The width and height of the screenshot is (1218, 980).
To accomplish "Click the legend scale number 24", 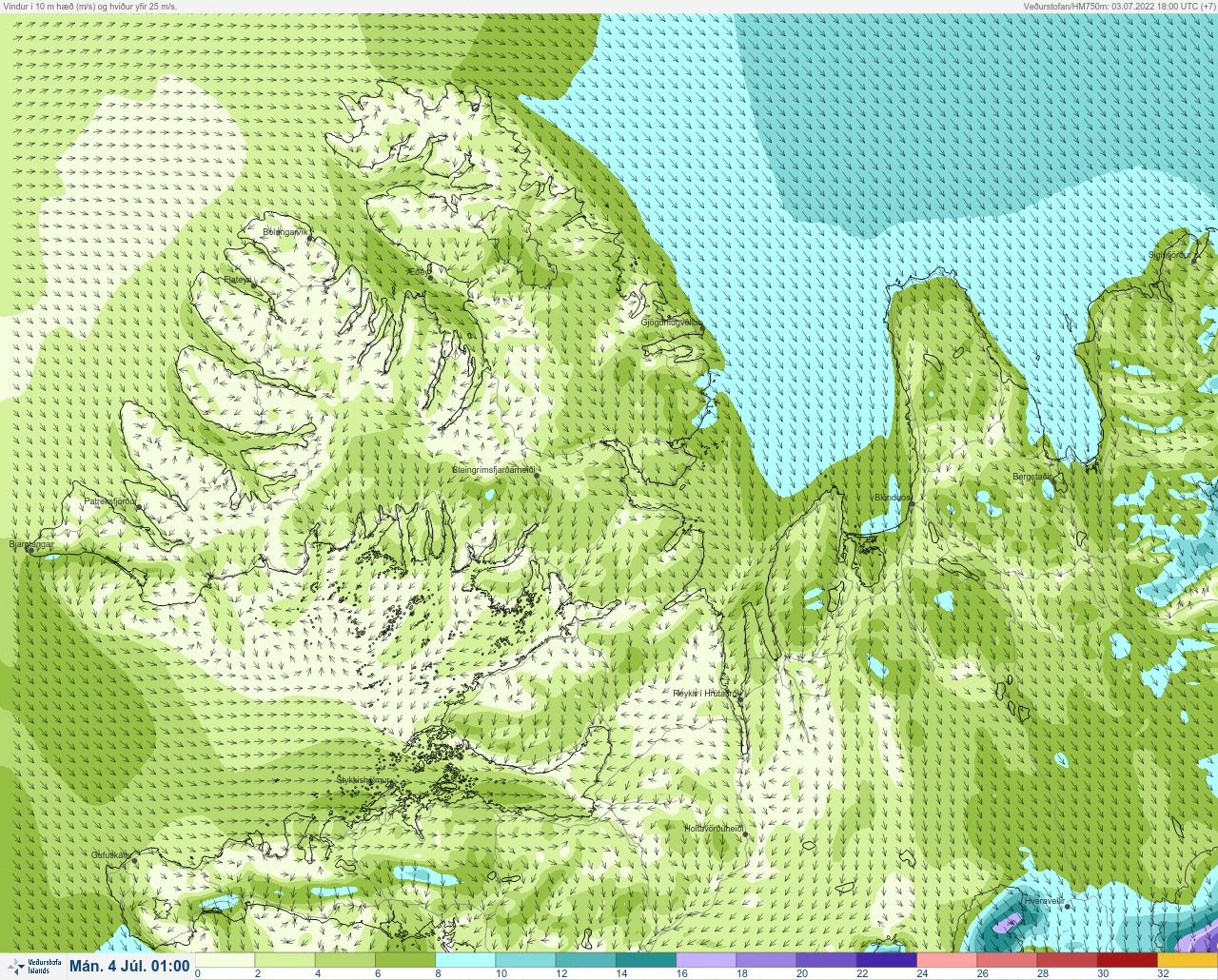I will click(x=923, y=973).
